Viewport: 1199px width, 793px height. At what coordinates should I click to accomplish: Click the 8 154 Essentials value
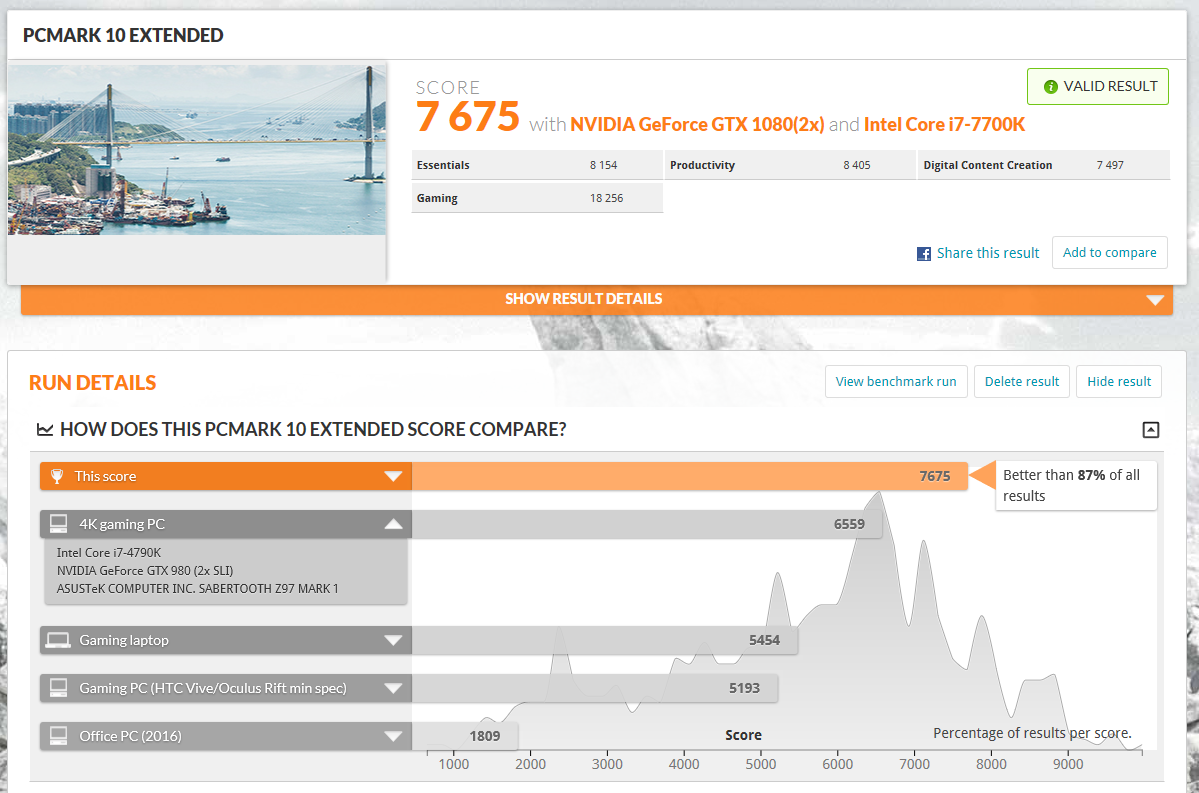[x=603, y=165]
